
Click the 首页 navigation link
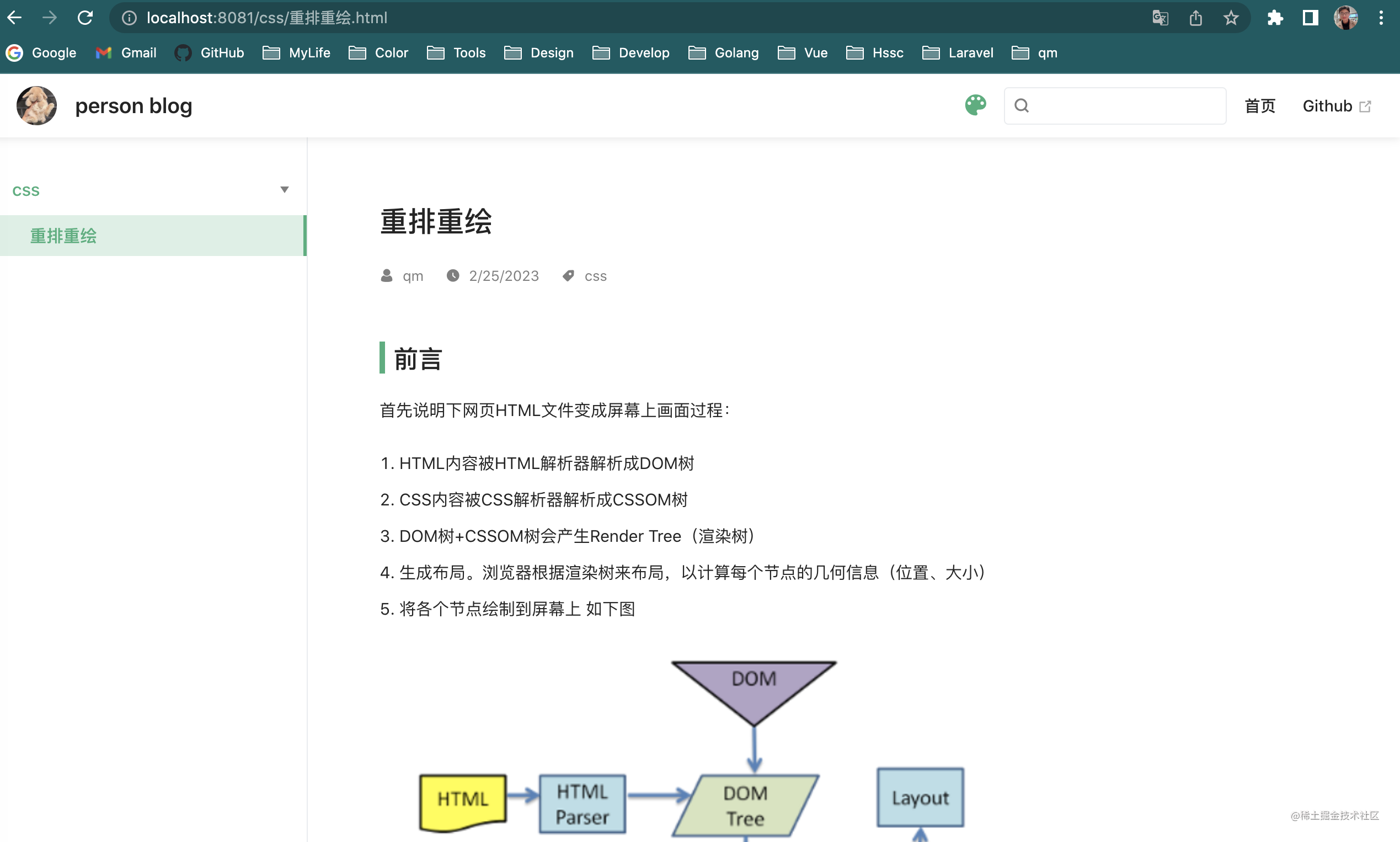pyautogui.click(x=1260, y=106)
